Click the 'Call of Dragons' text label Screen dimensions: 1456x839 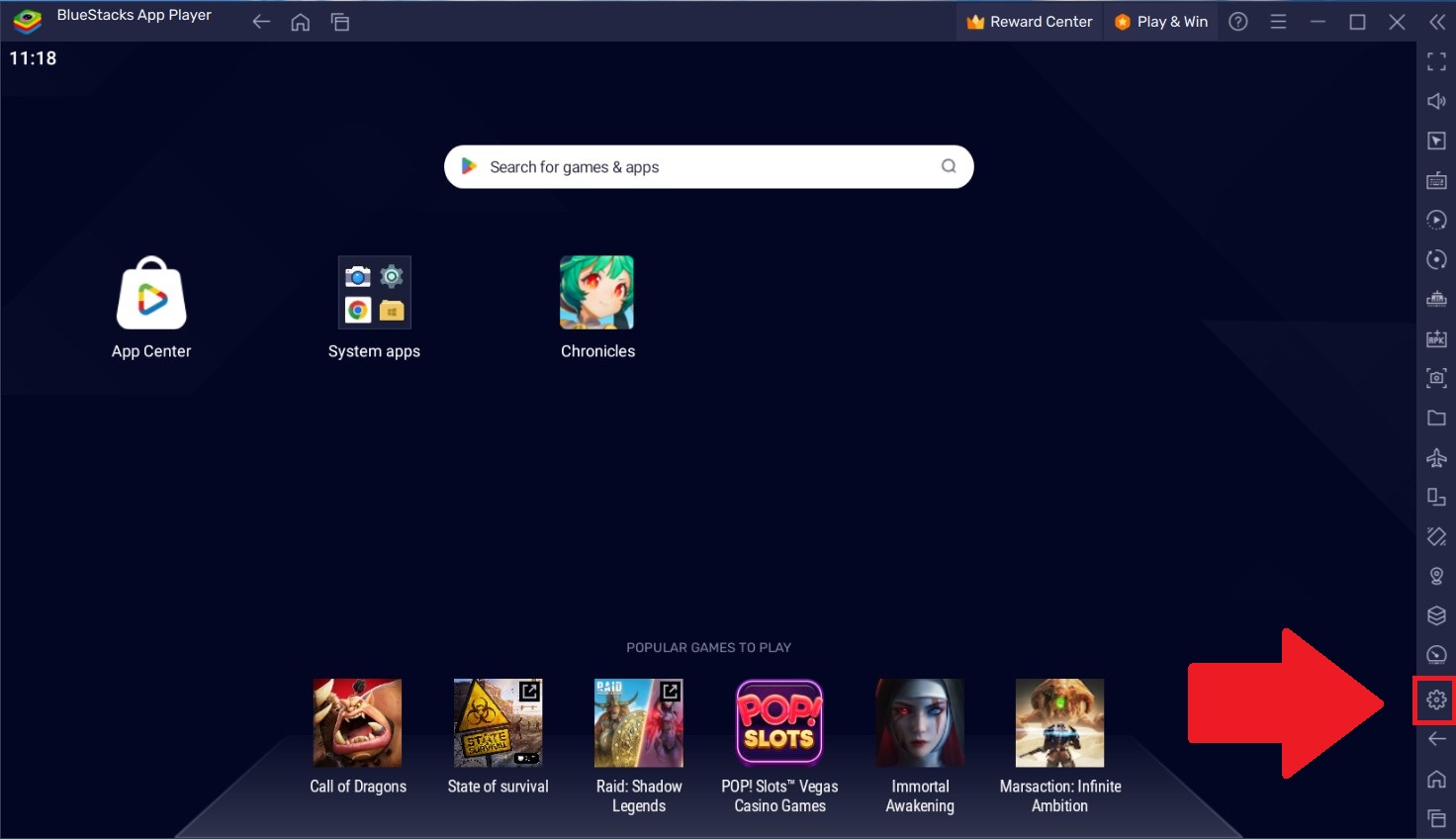358,787
